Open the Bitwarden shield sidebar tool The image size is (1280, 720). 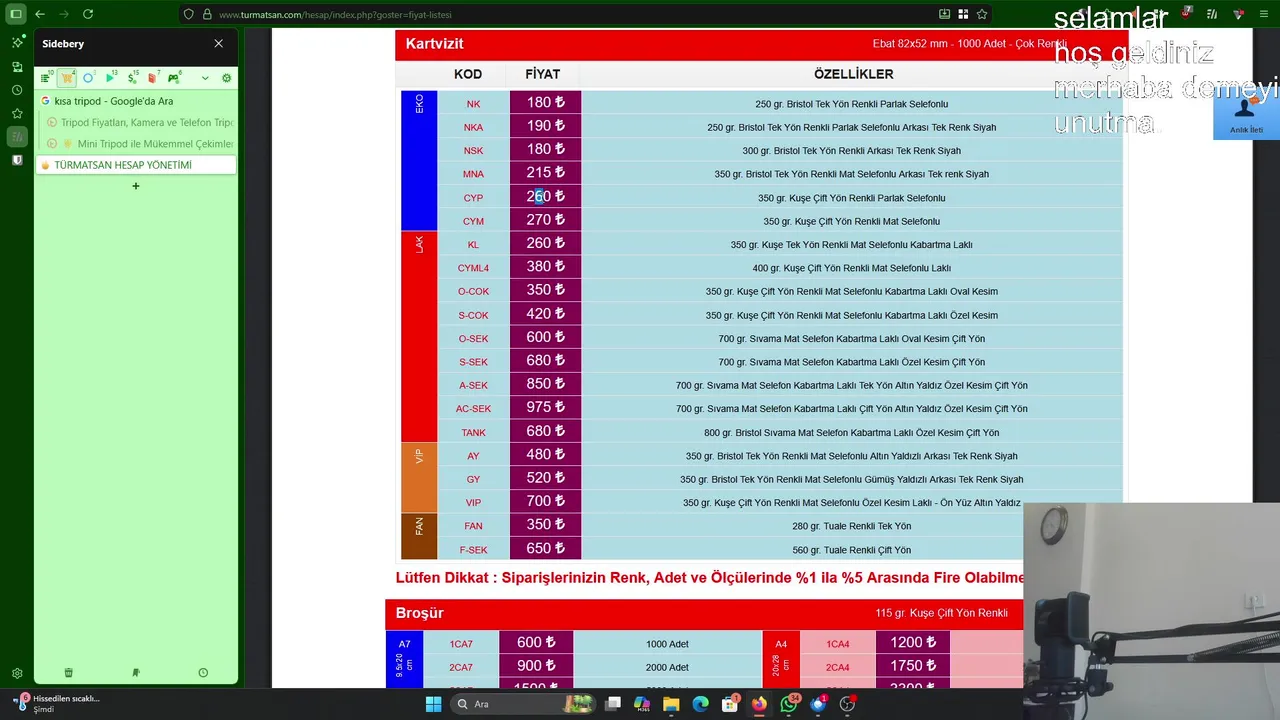(x=17, y=160)
